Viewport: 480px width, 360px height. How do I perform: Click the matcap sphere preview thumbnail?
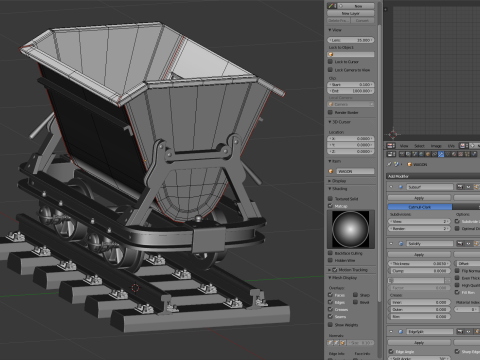coord(350,229)
